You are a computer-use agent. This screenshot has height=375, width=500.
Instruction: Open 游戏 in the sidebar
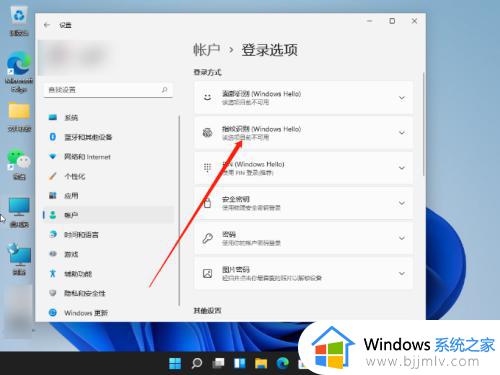point(108,254)
